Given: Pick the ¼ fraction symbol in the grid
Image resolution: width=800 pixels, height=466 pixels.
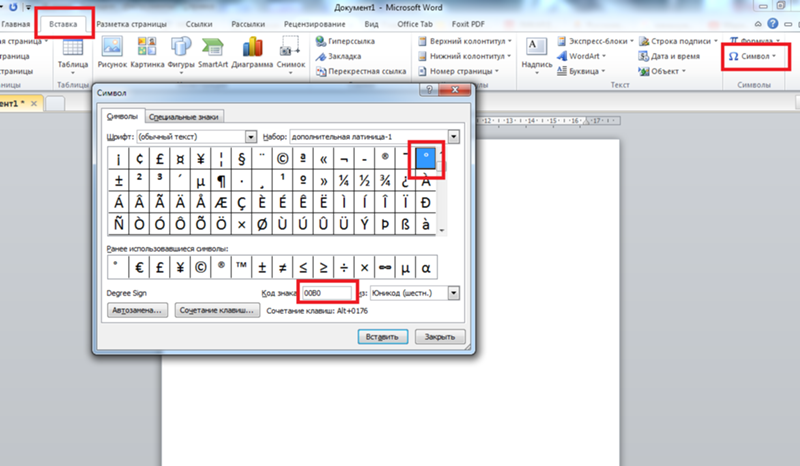Looking at the screenshot, I should 344,181.
